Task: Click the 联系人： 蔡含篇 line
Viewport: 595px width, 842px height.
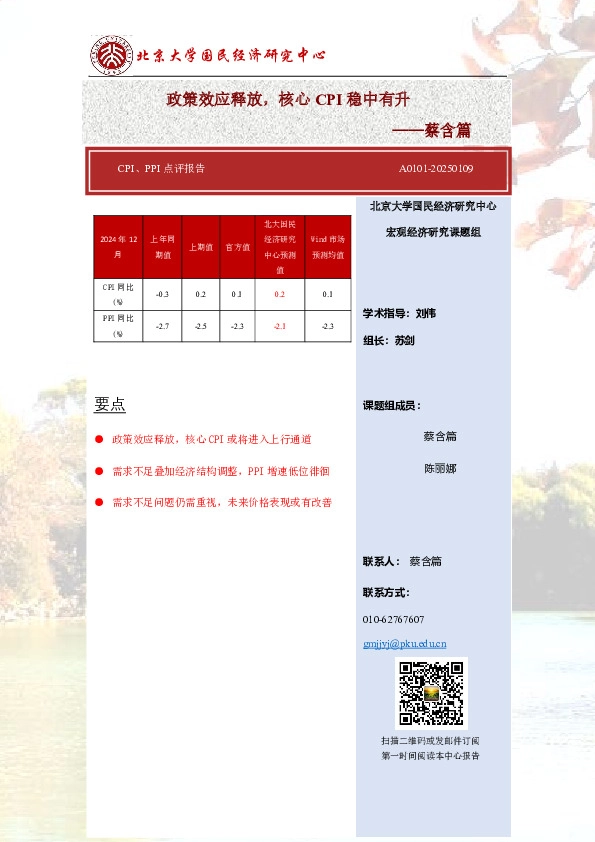Action: point(402,561)
